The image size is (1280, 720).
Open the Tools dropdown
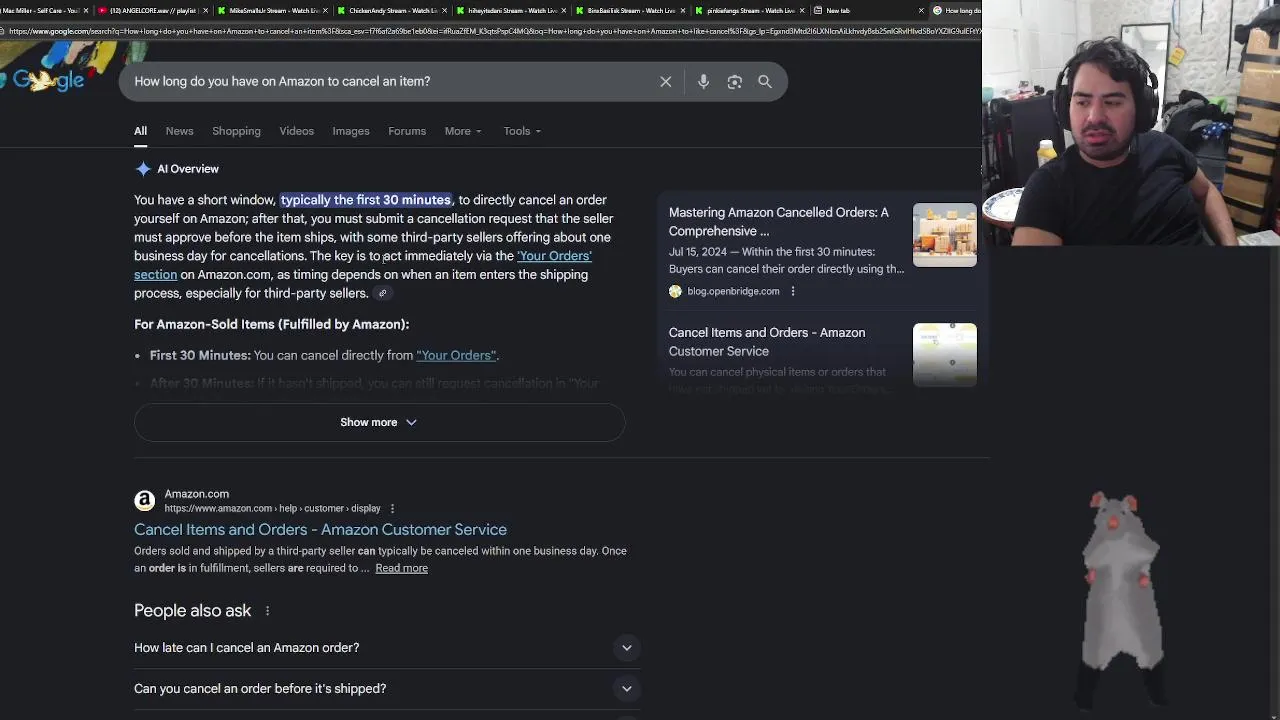coord(522,131)
